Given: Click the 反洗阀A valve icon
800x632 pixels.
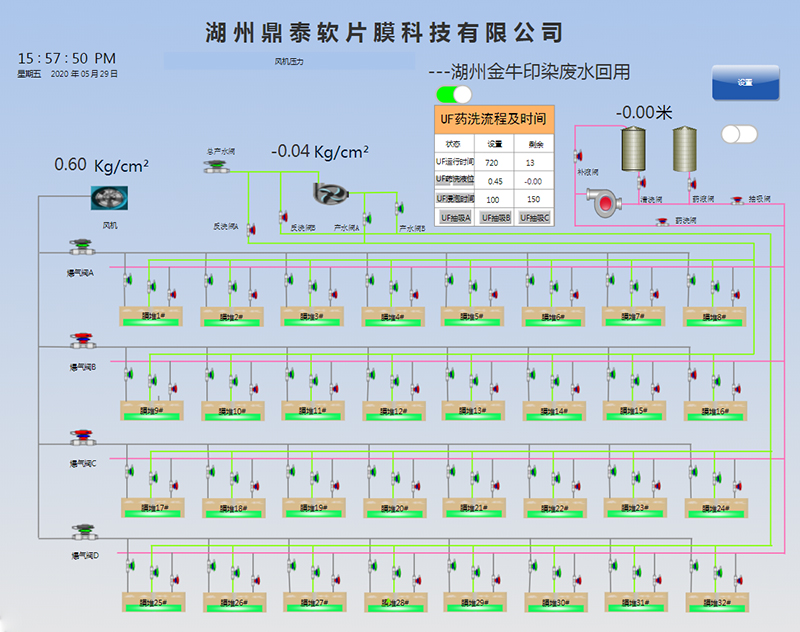Looking at the screenshot, I should (251, 230).
